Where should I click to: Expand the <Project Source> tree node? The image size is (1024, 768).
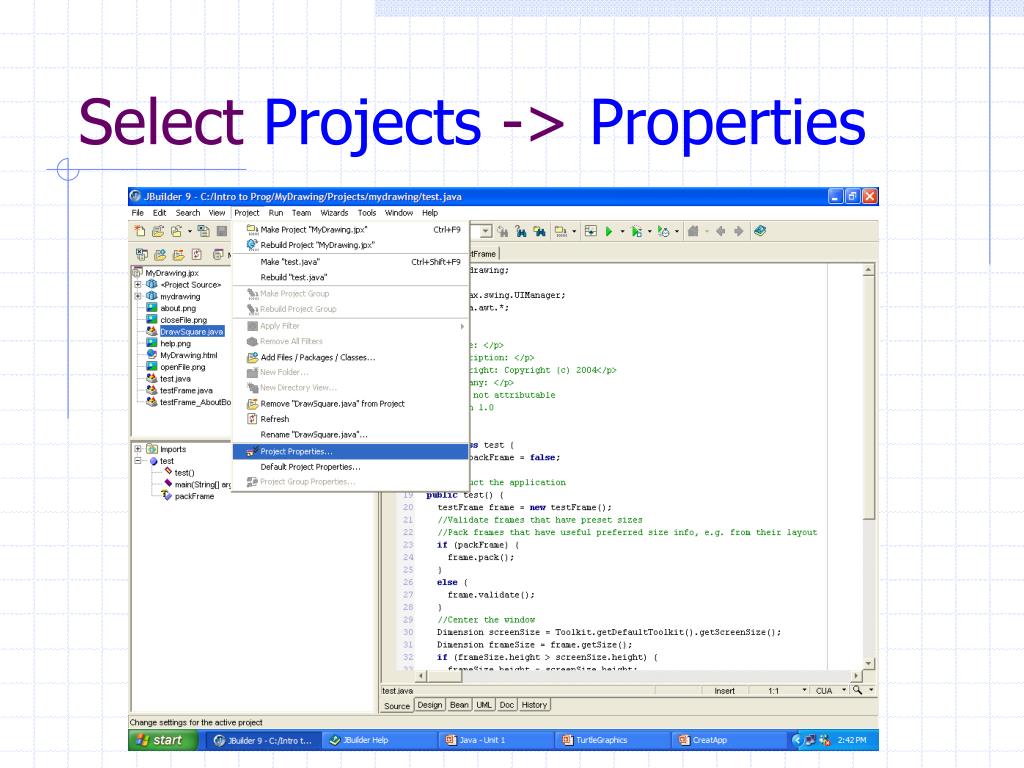(138, 285)
